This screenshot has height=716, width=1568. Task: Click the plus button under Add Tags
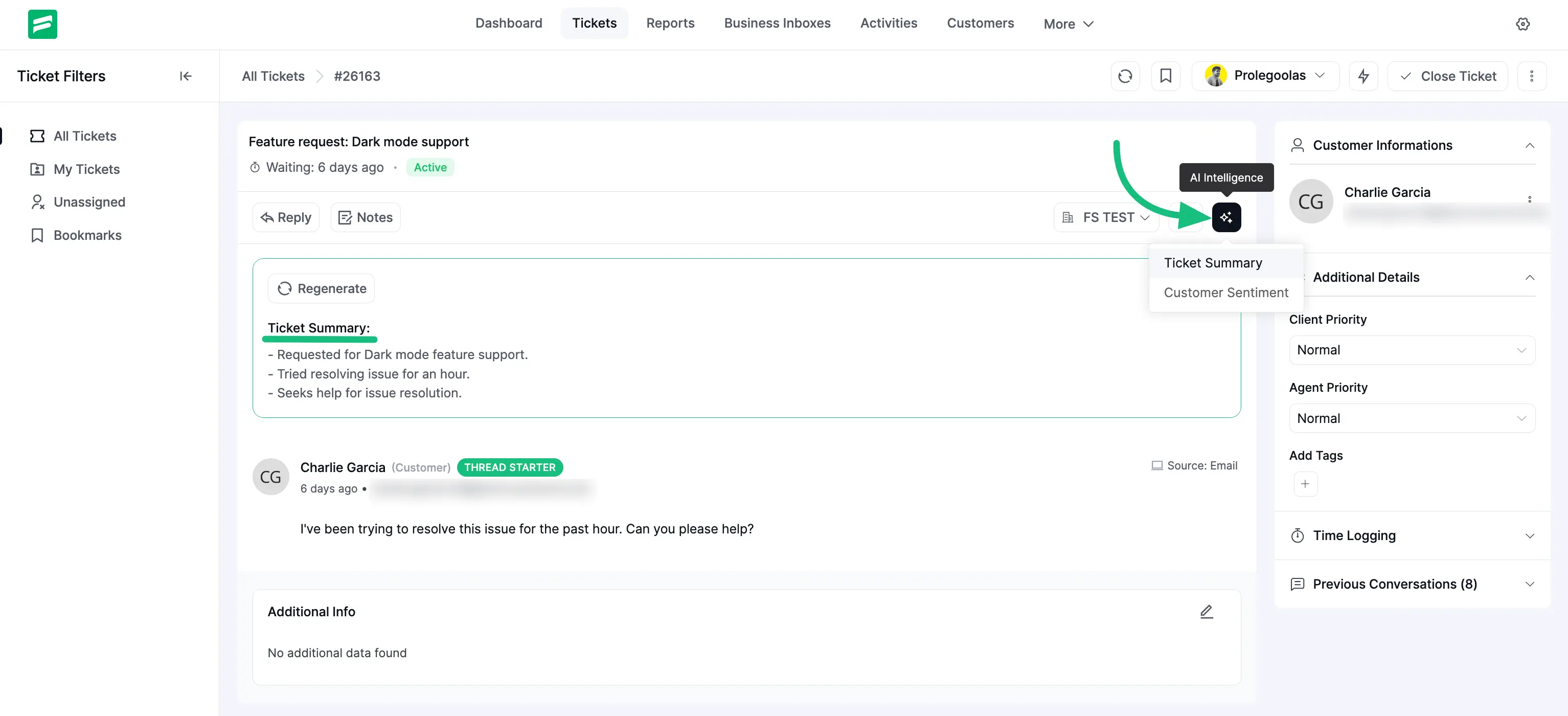[1304, 484]
